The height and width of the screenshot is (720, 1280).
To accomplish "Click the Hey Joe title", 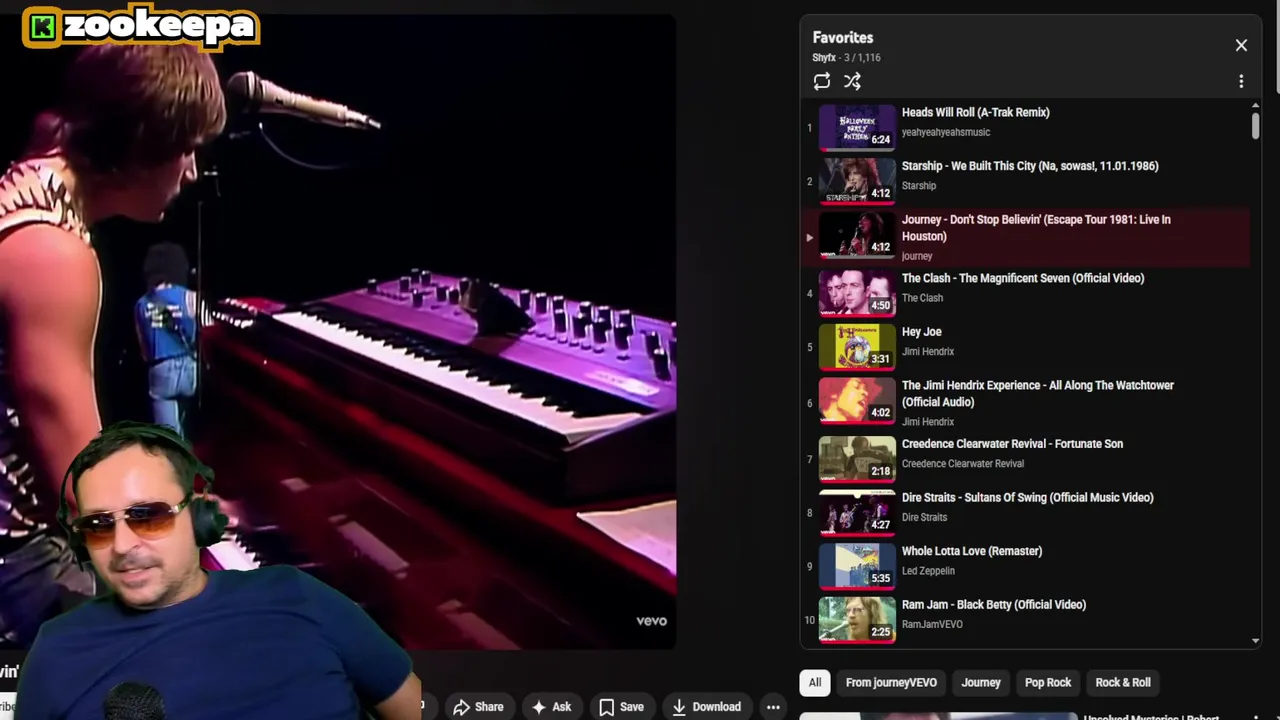I will [x=921, y=332].
